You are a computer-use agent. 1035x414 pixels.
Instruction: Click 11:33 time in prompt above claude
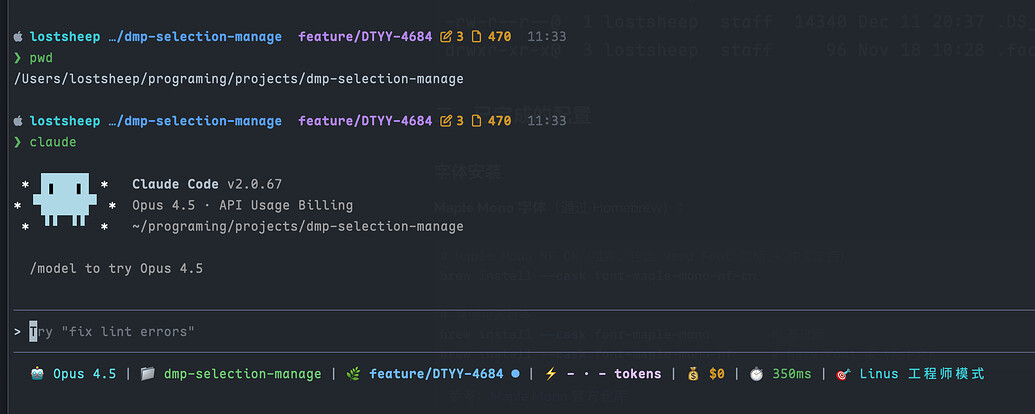click(x=547, y=121)
